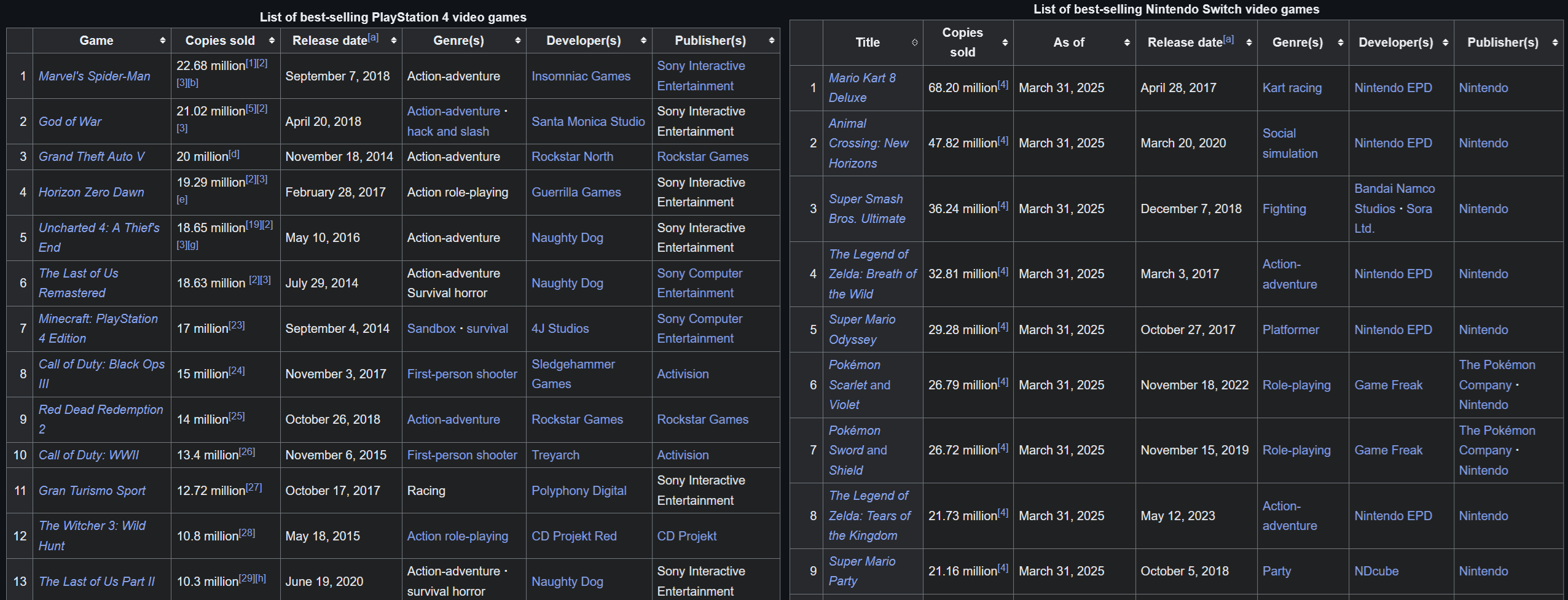Image resolution: width=1568 pixels, height=600 pixels.
Task: Sort PS4 table by Developer(s) arrows
Action: (x=643, y=41)
